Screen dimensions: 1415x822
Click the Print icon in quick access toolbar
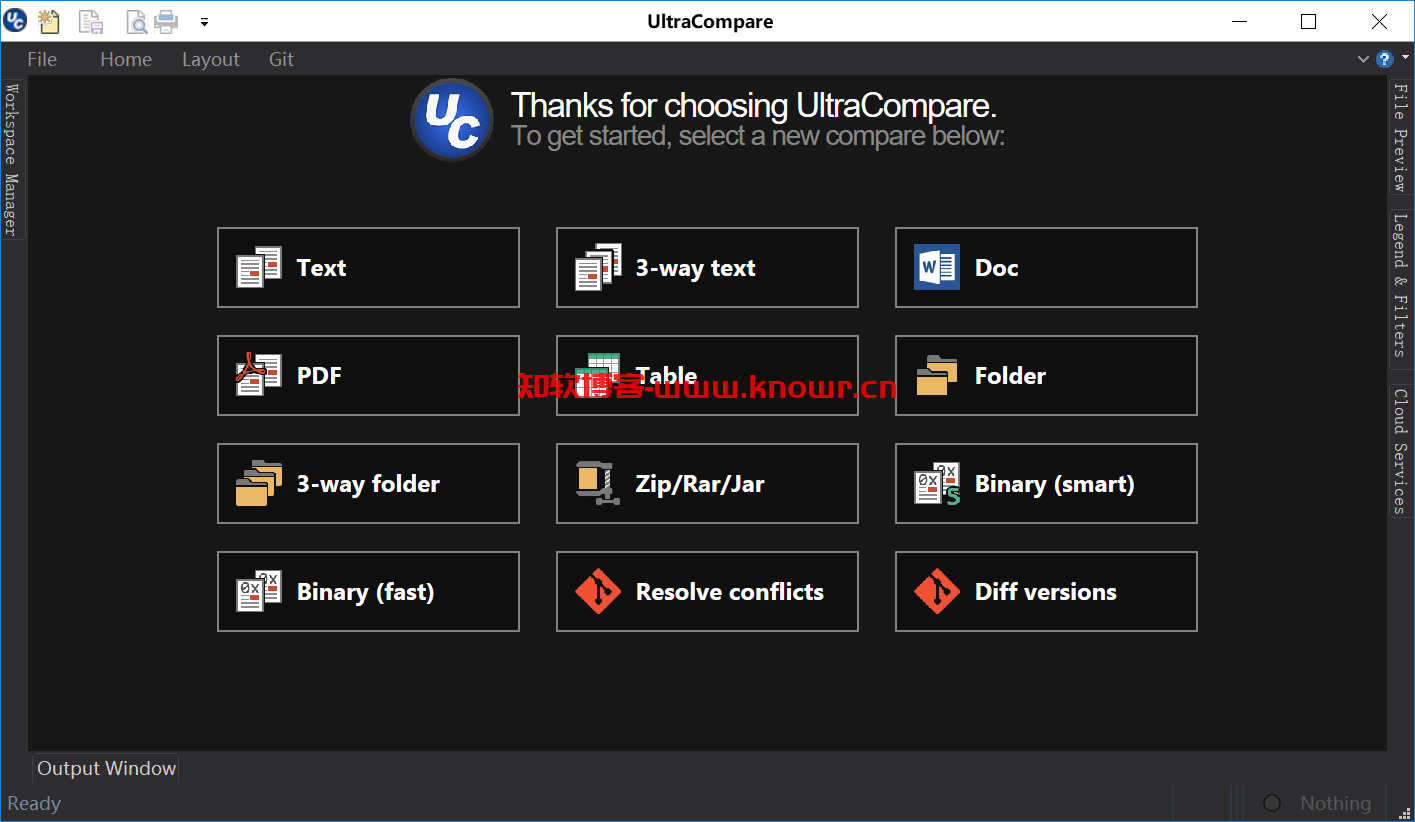pos(166,20)
